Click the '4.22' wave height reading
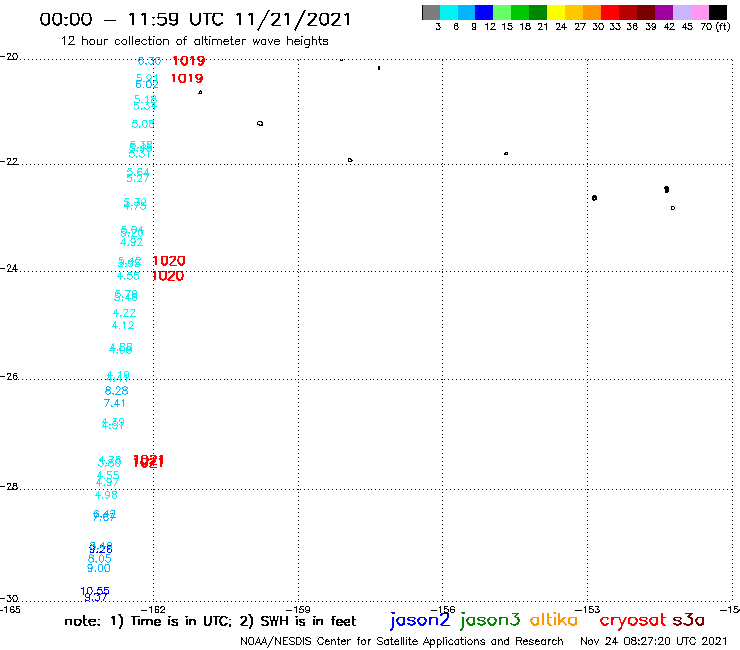 point(124,313)
